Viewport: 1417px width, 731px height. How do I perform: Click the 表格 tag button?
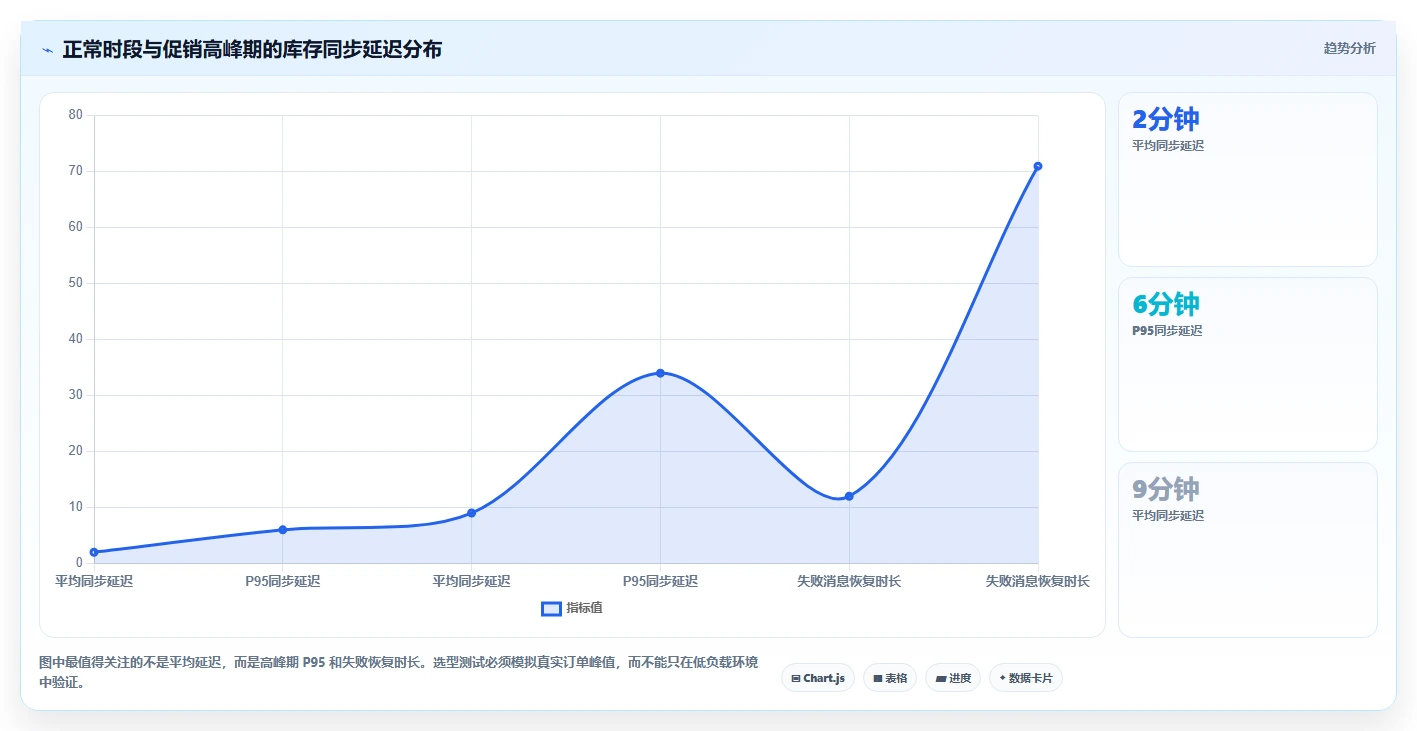coord(889,678)
